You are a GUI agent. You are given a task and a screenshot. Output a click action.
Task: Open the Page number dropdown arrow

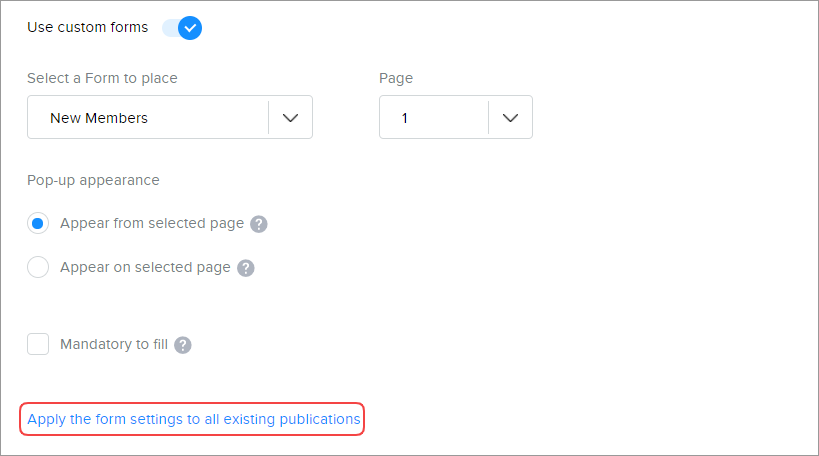(510, 117)
